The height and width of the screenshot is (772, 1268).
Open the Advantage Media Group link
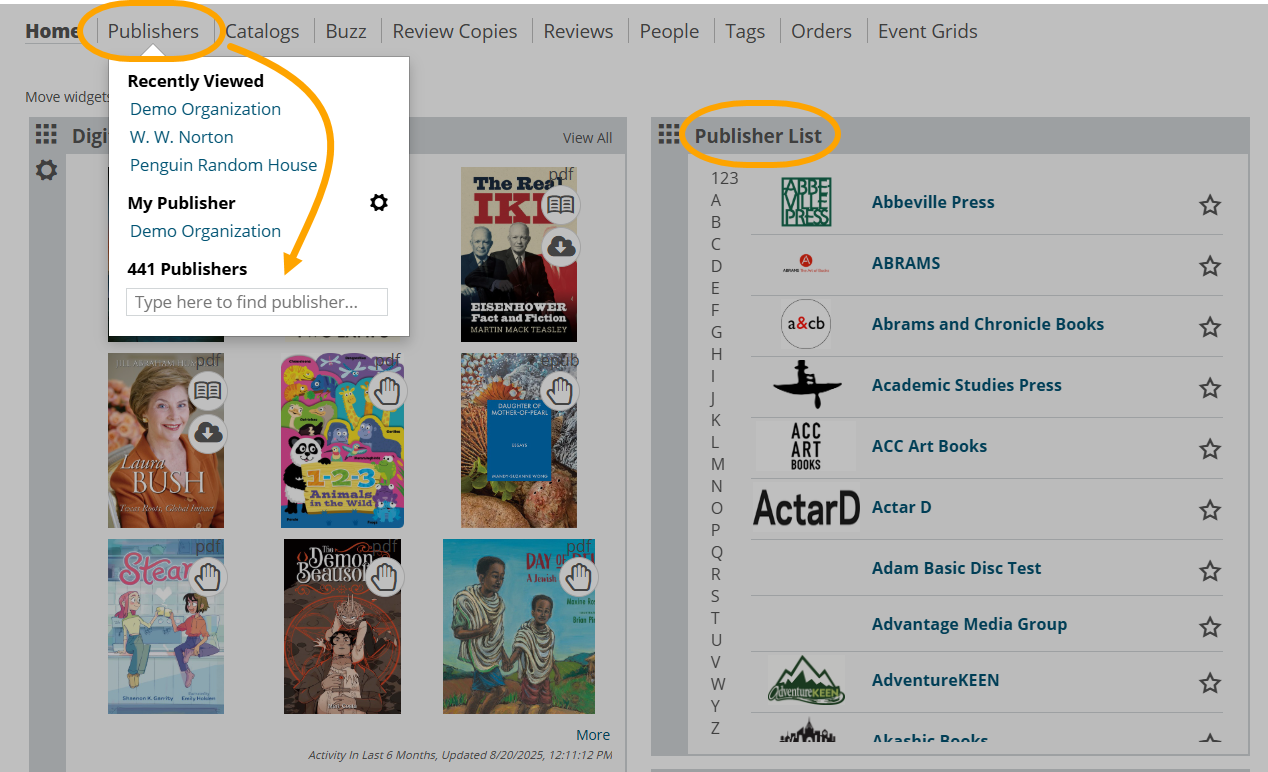[970, 624]
